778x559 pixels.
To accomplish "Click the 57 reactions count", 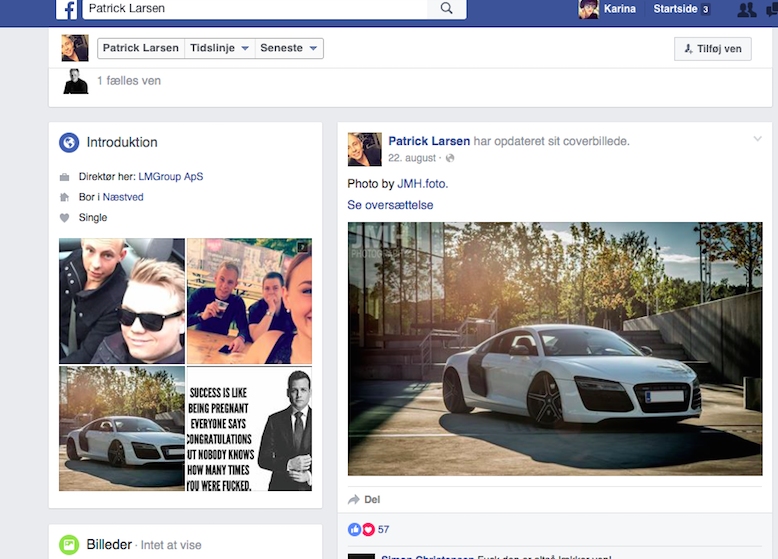I will coord(384,530).
